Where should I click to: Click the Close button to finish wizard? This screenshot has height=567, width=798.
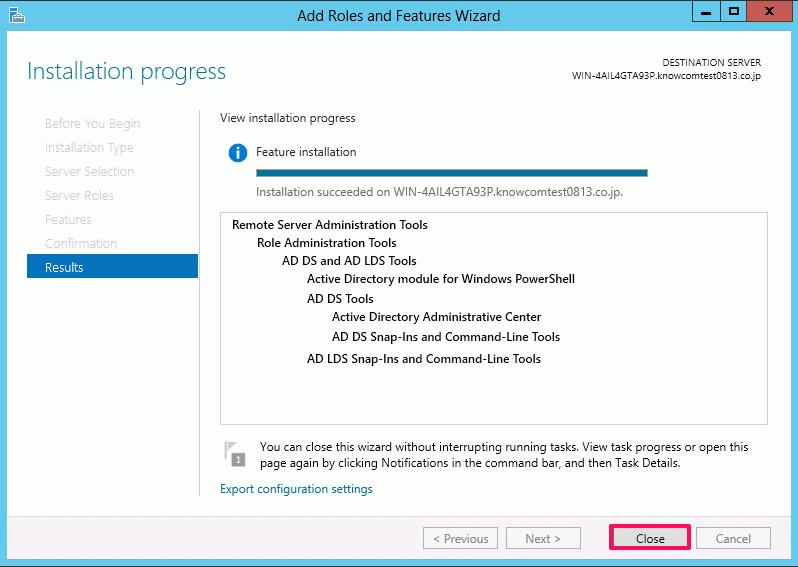(649, 538)
